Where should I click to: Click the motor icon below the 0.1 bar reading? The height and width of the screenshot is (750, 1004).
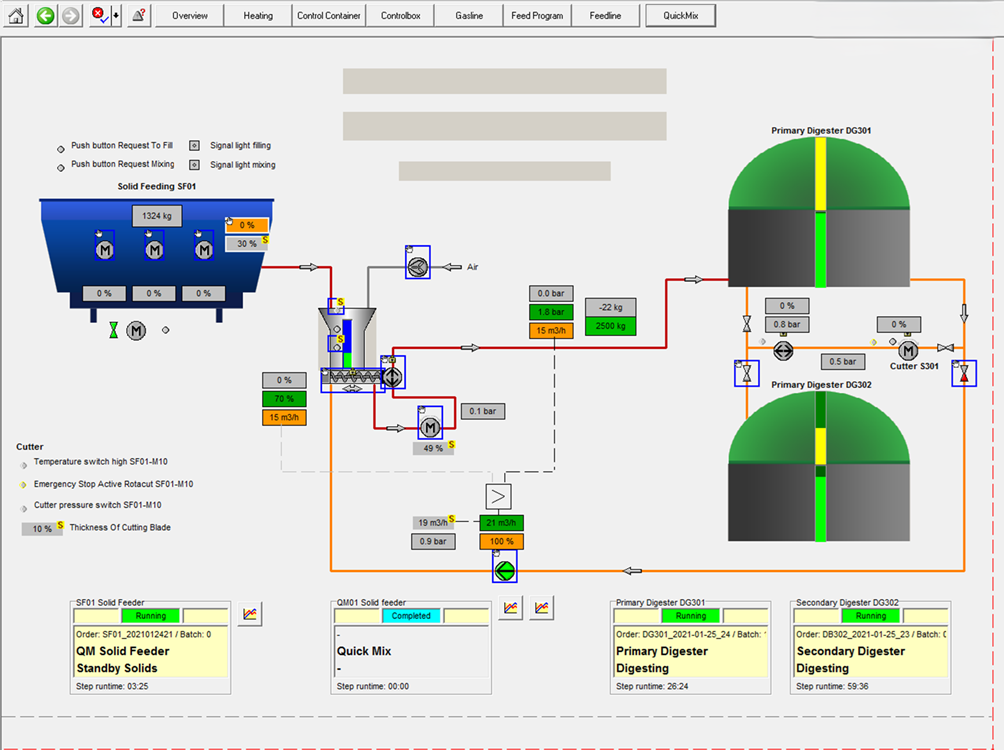pyautogui.click(x=429, y=427)
